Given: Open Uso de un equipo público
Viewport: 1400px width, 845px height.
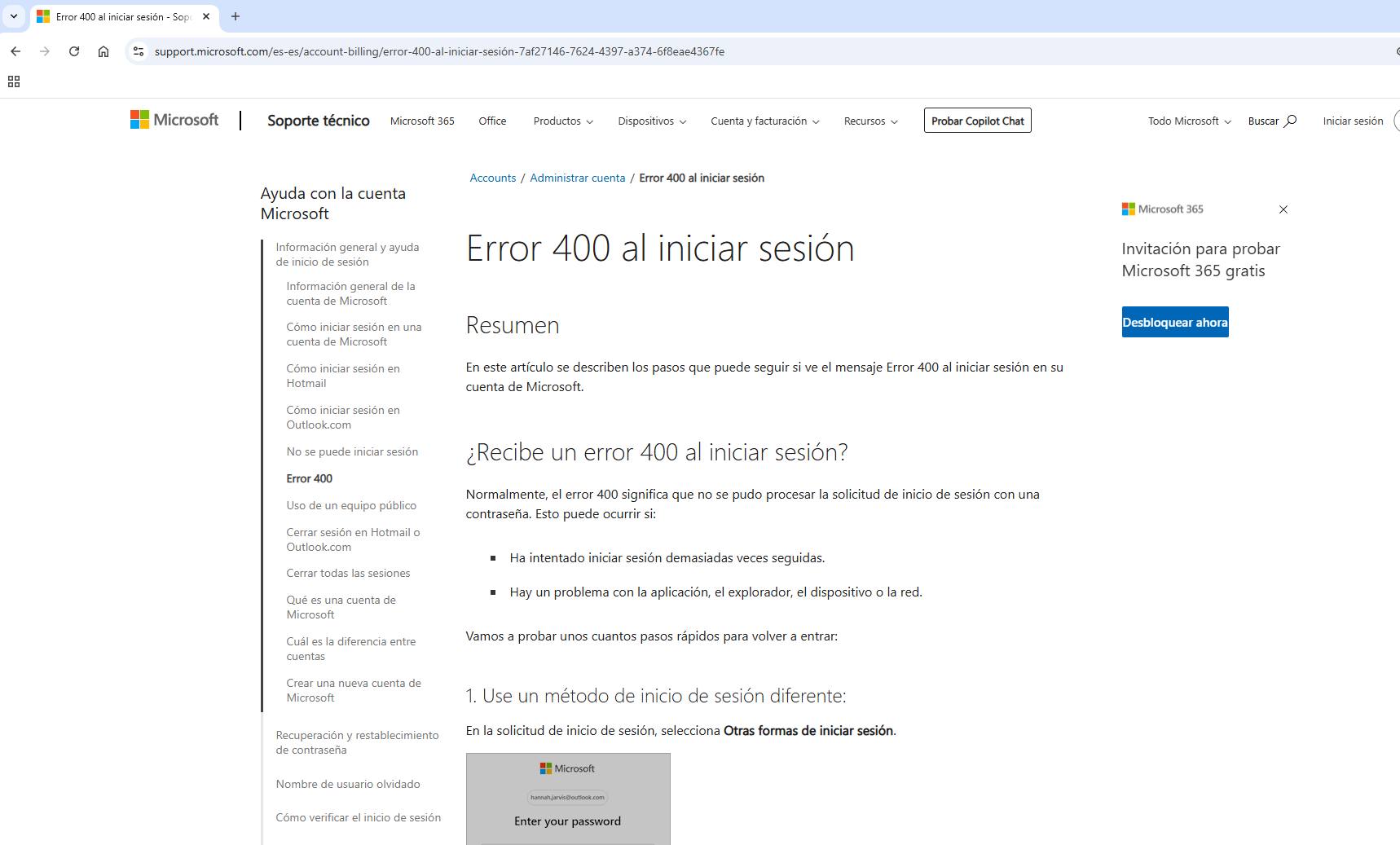Looking at the screenshot, I should [351, 505].
